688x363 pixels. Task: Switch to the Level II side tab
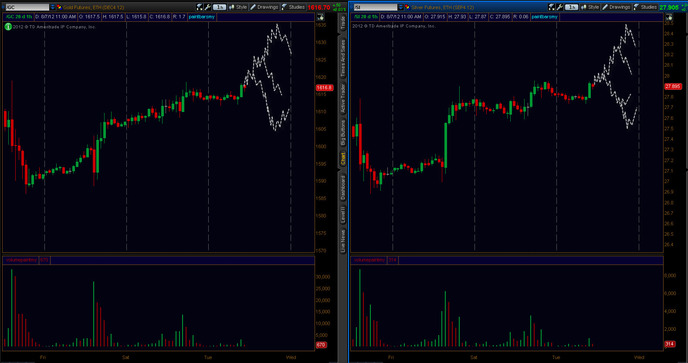click(343, 215)
